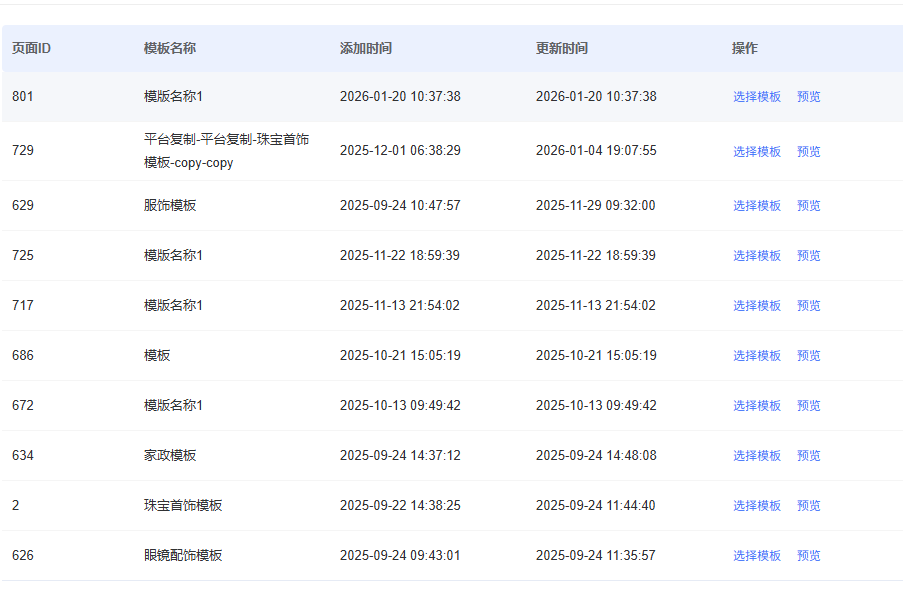Preview the 眼镜配饰模板 template
Image resolution: width=903 pixels, height=591 pixels.
point(808,556)
